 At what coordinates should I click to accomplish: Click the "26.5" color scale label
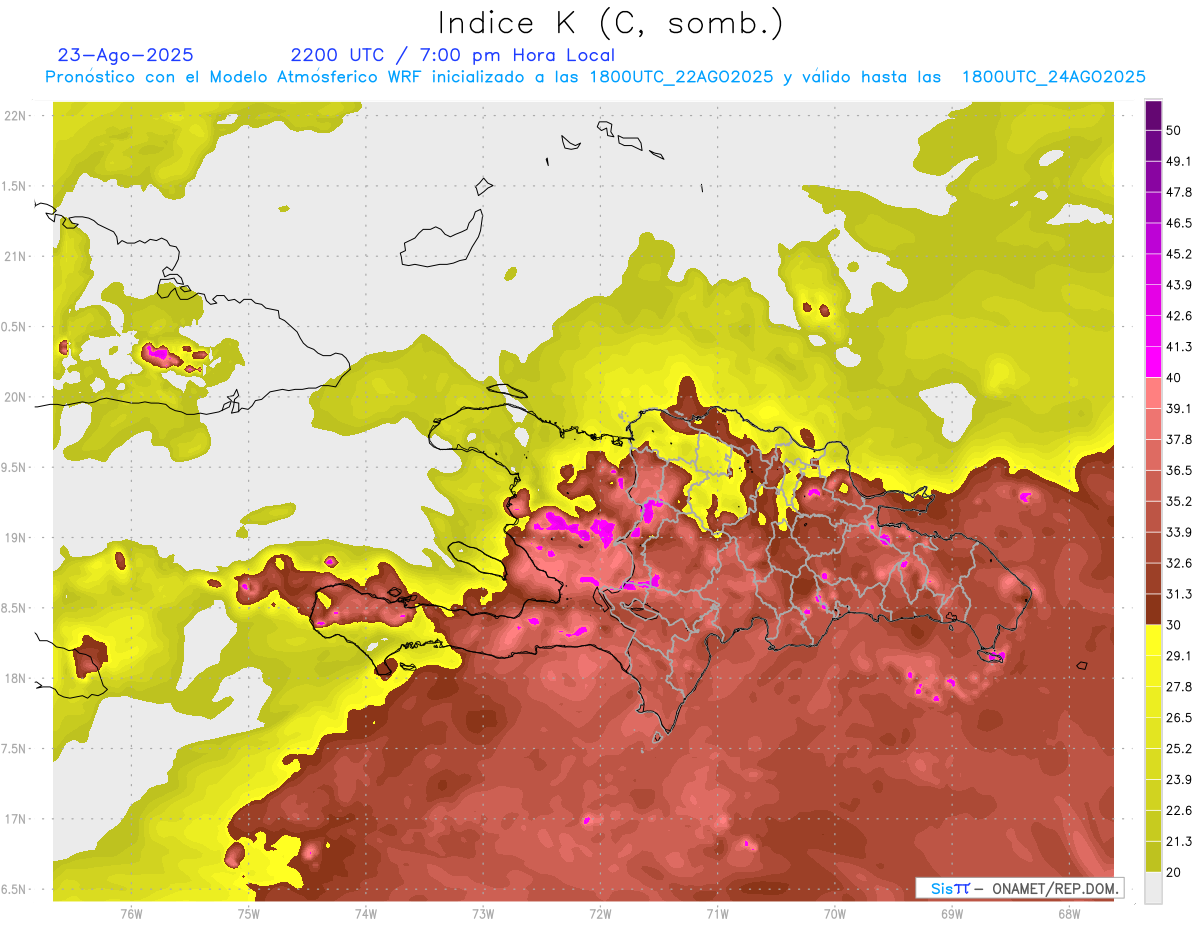[1179, 717]
